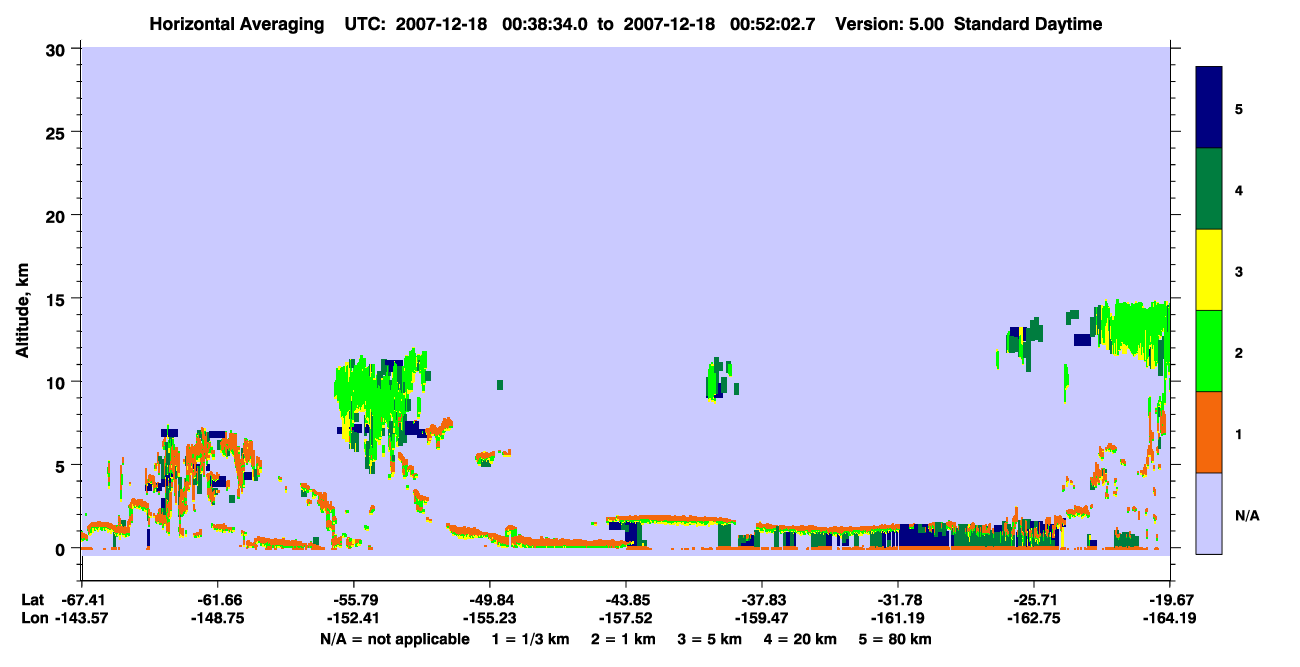Click the altitude tick label 10
1300x667 pixels.
[x=58, y=382]
